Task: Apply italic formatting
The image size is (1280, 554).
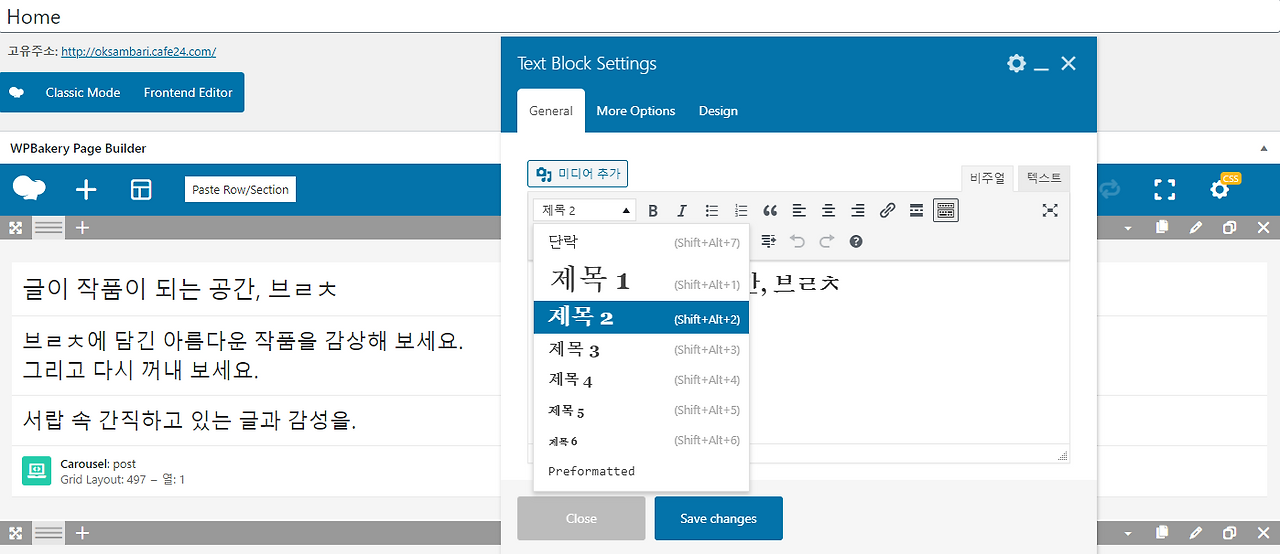Action: [x=682, y=210]
